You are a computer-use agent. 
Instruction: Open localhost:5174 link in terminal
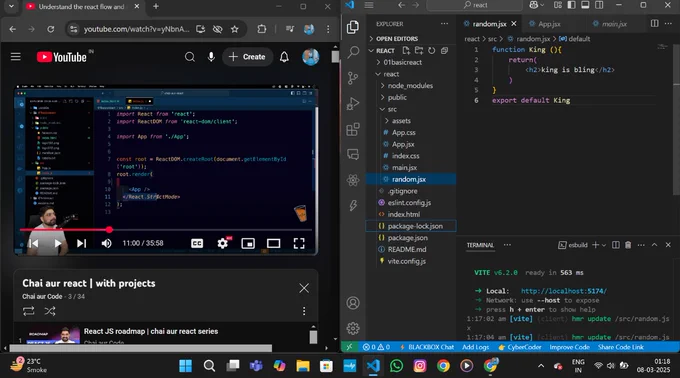(x=564, y=291)
